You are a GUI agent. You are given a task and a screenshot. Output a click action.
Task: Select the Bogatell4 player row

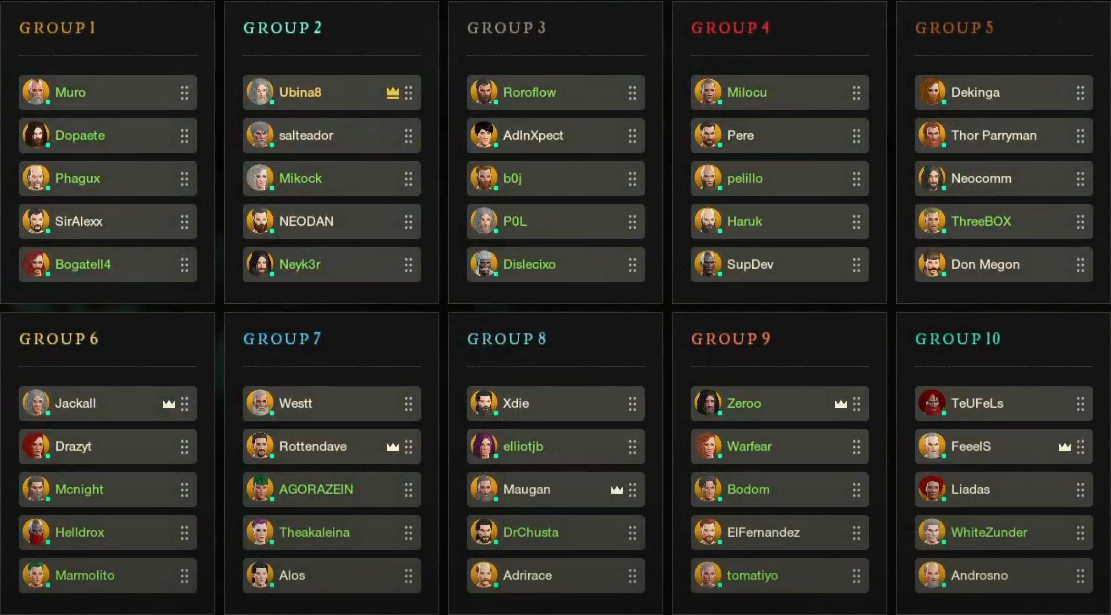(108, 265)
